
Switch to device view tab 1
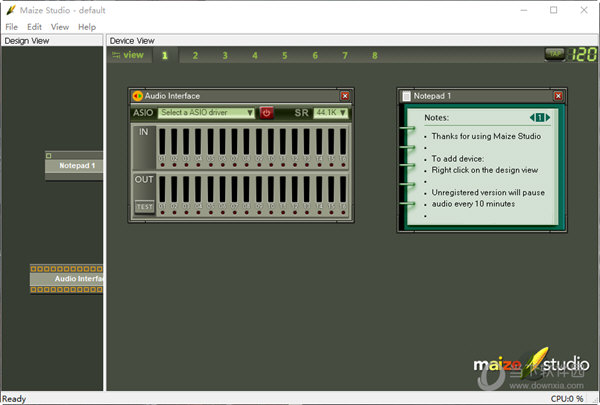165,56
